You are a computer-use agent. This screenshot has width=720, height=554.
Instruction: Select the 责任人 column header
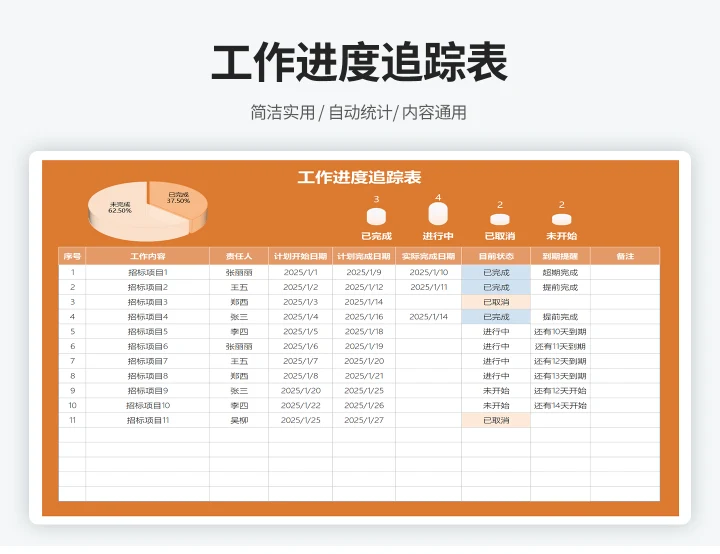239,256
